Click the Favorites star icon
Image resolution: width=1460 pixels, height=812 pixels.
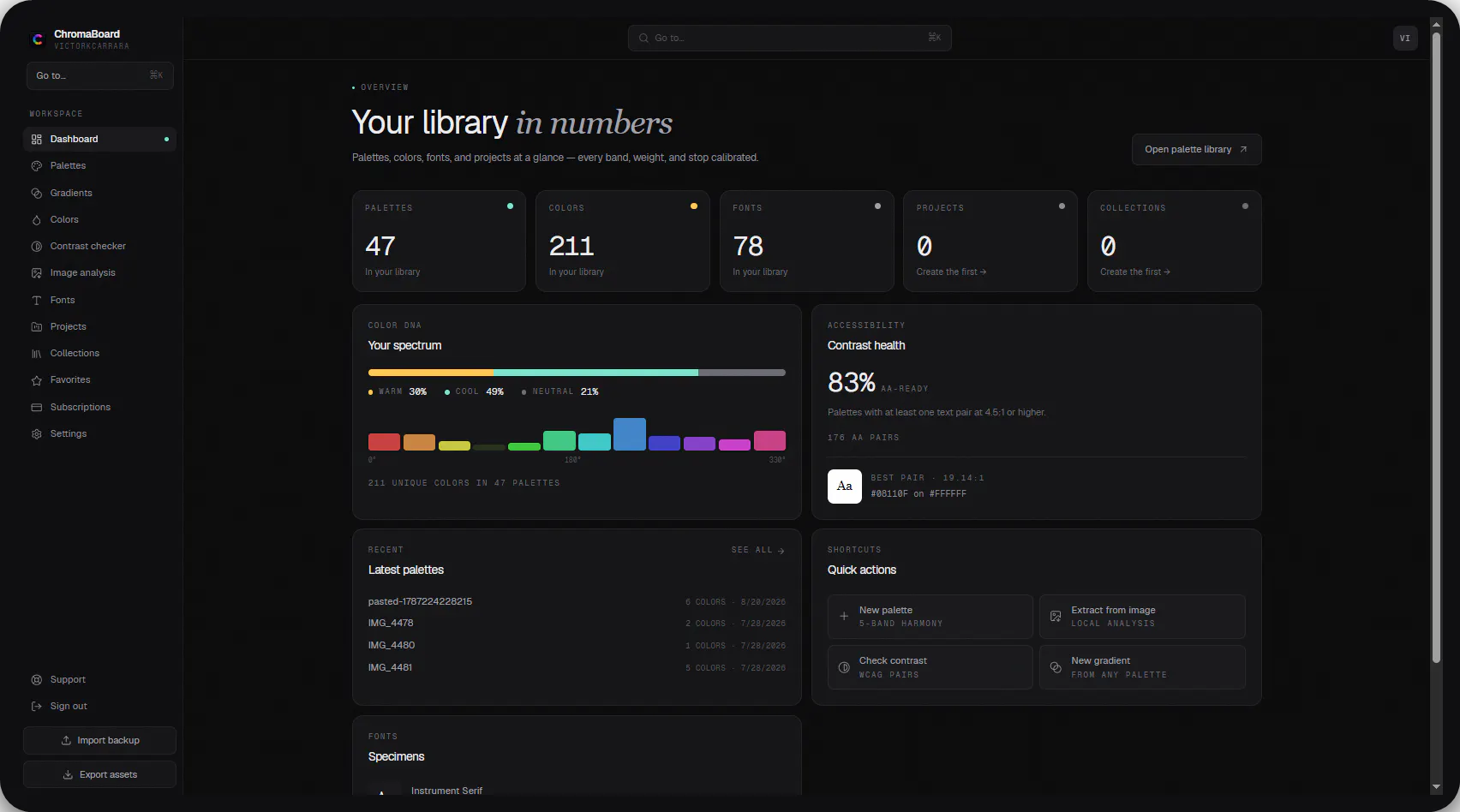tap(37, 380)
